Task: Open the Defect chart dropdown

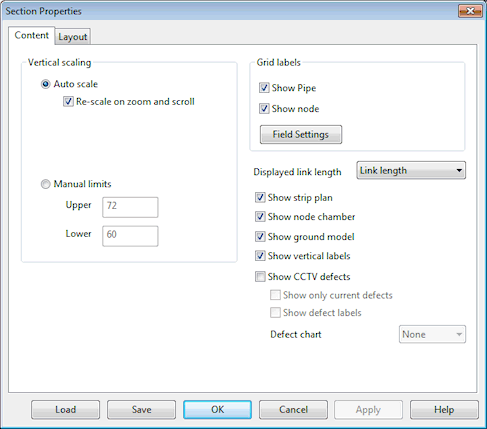Action: coord(432,334)
